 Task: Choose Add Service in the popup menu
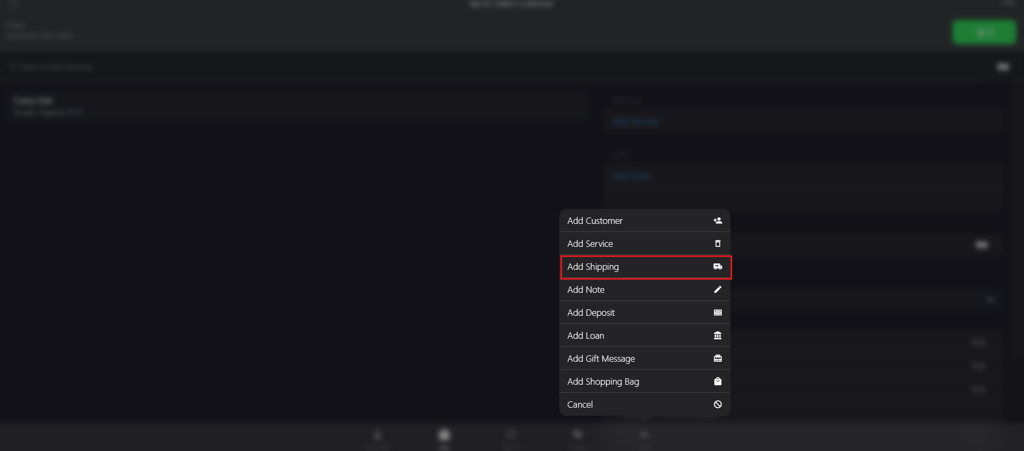pyautogui.click(x=645, y=243)
